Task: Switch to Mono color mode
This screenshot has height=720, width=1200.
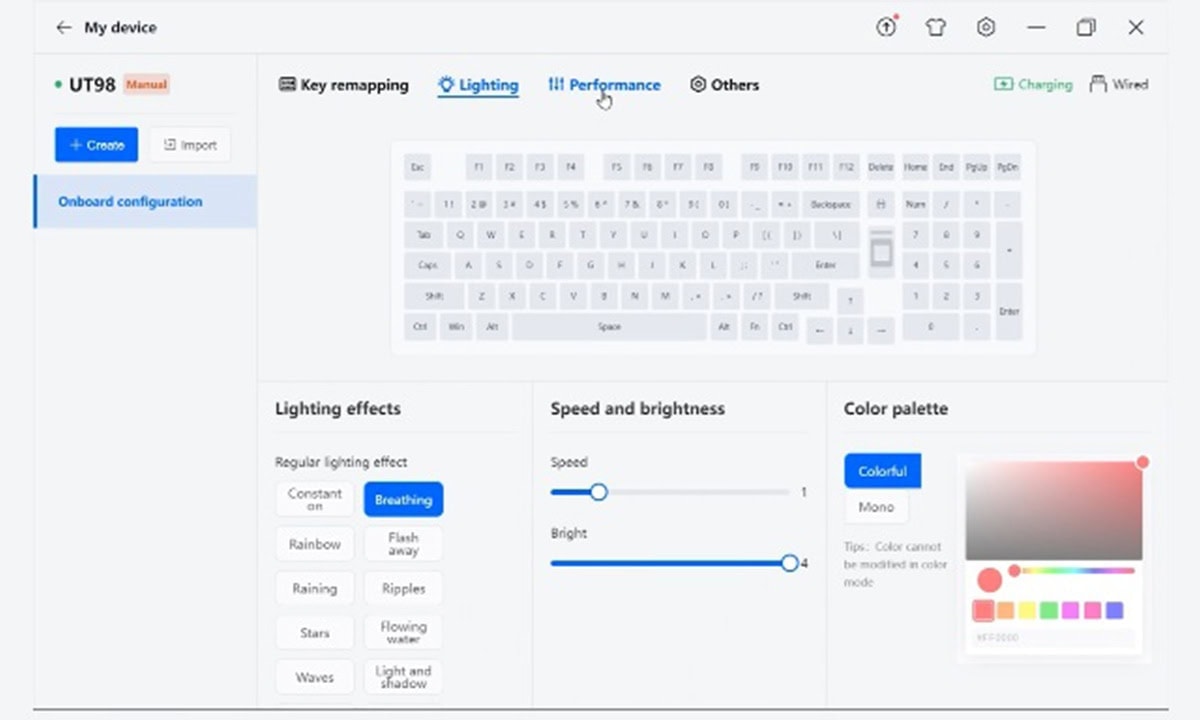Action: click(875, 507)
